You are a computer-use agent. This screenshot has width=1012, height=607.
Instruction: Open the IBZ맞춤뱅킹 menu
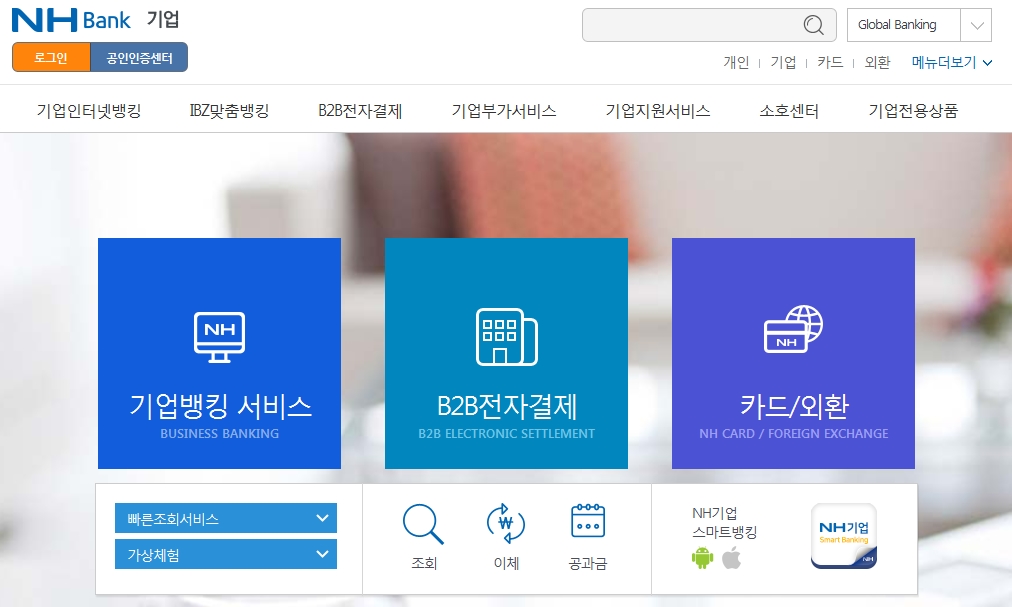(x=229, y=111)
